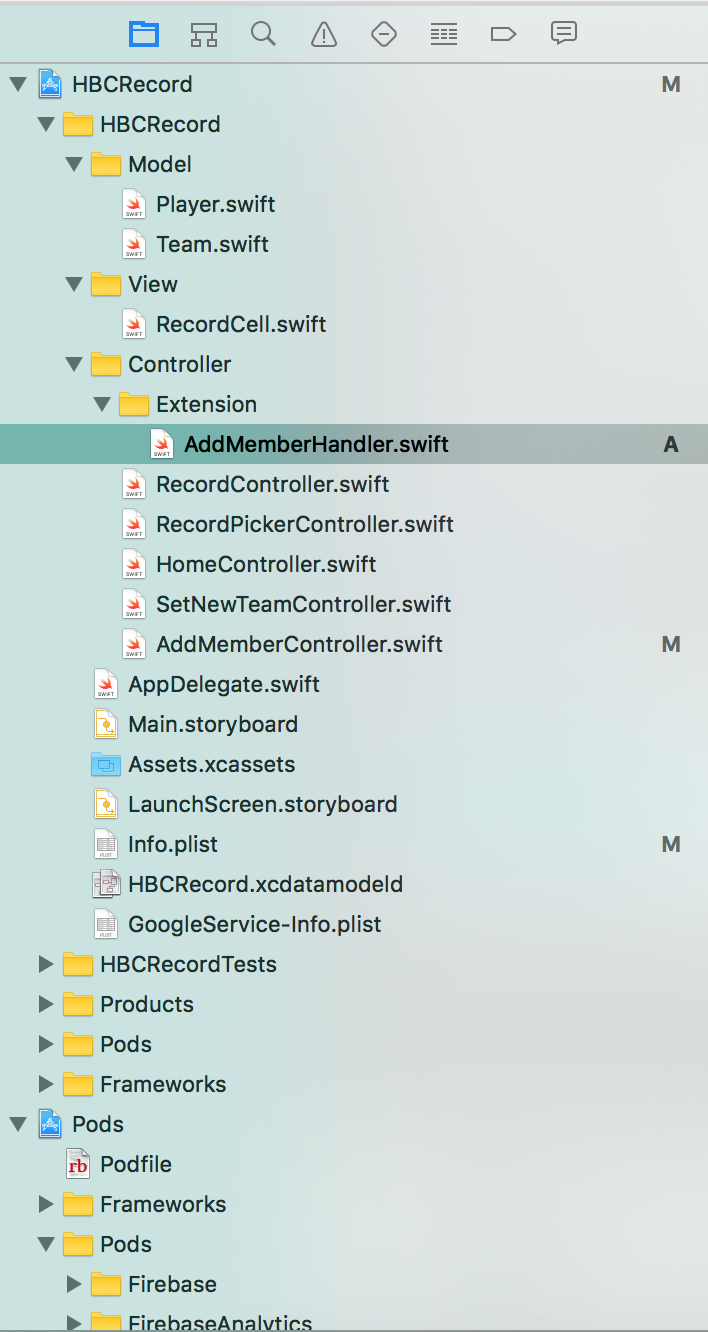Open Assets.xcassets catalog

click(211, 764)
